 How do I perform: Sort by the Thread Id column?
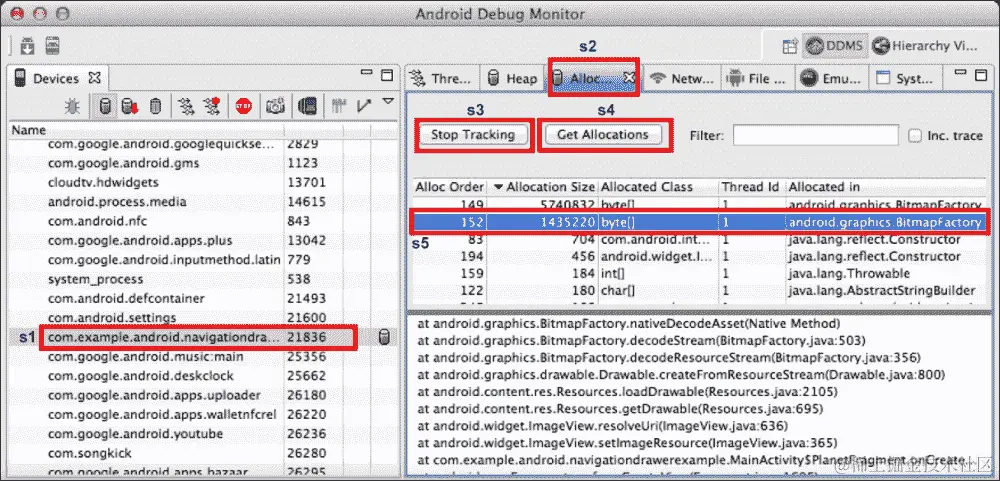pyautogui.click(x=751, y=187)
